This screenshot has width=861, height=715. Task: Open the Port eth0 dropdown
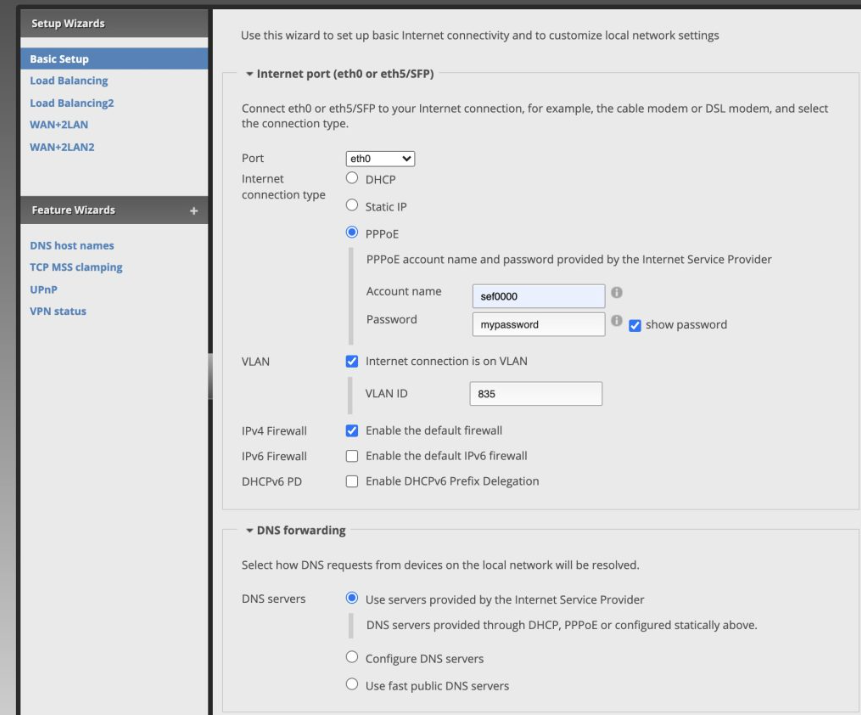(x=380, y=158)
